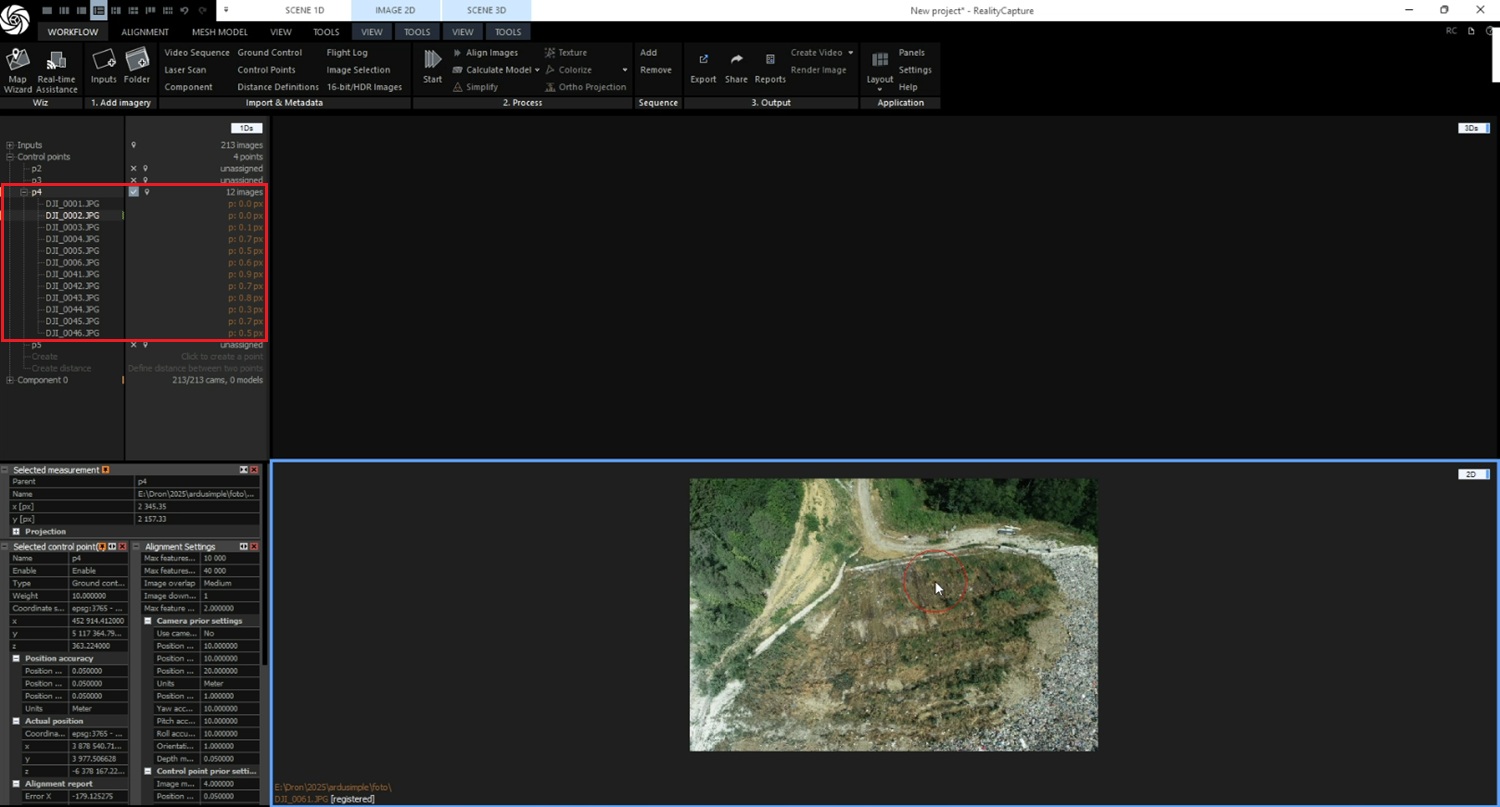1500x807 pixels.
Task: Click the X marker beside p5
Action: tap(134, 345)
